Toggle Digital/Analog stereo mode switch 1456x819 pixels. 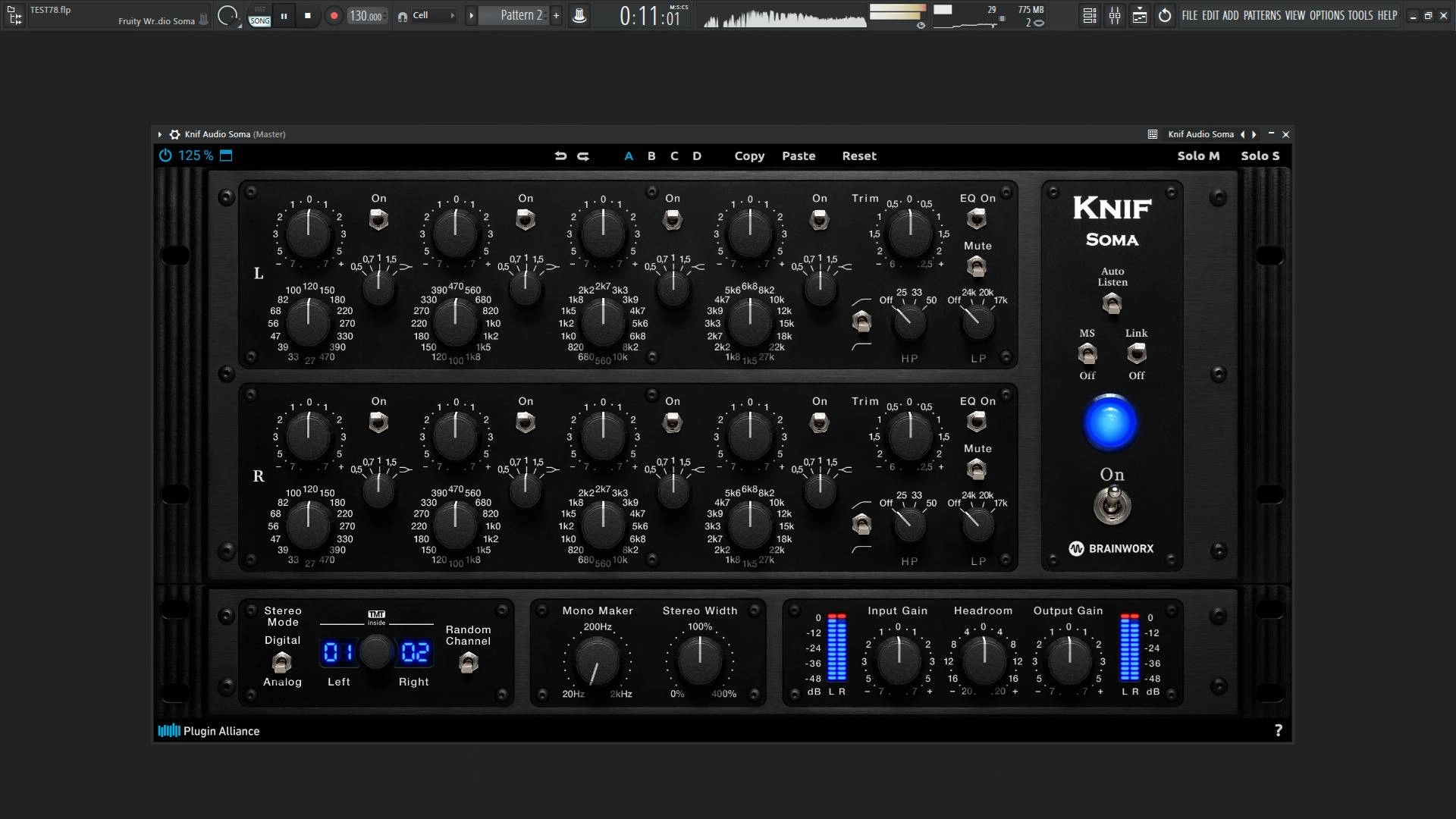click(281, 662)
